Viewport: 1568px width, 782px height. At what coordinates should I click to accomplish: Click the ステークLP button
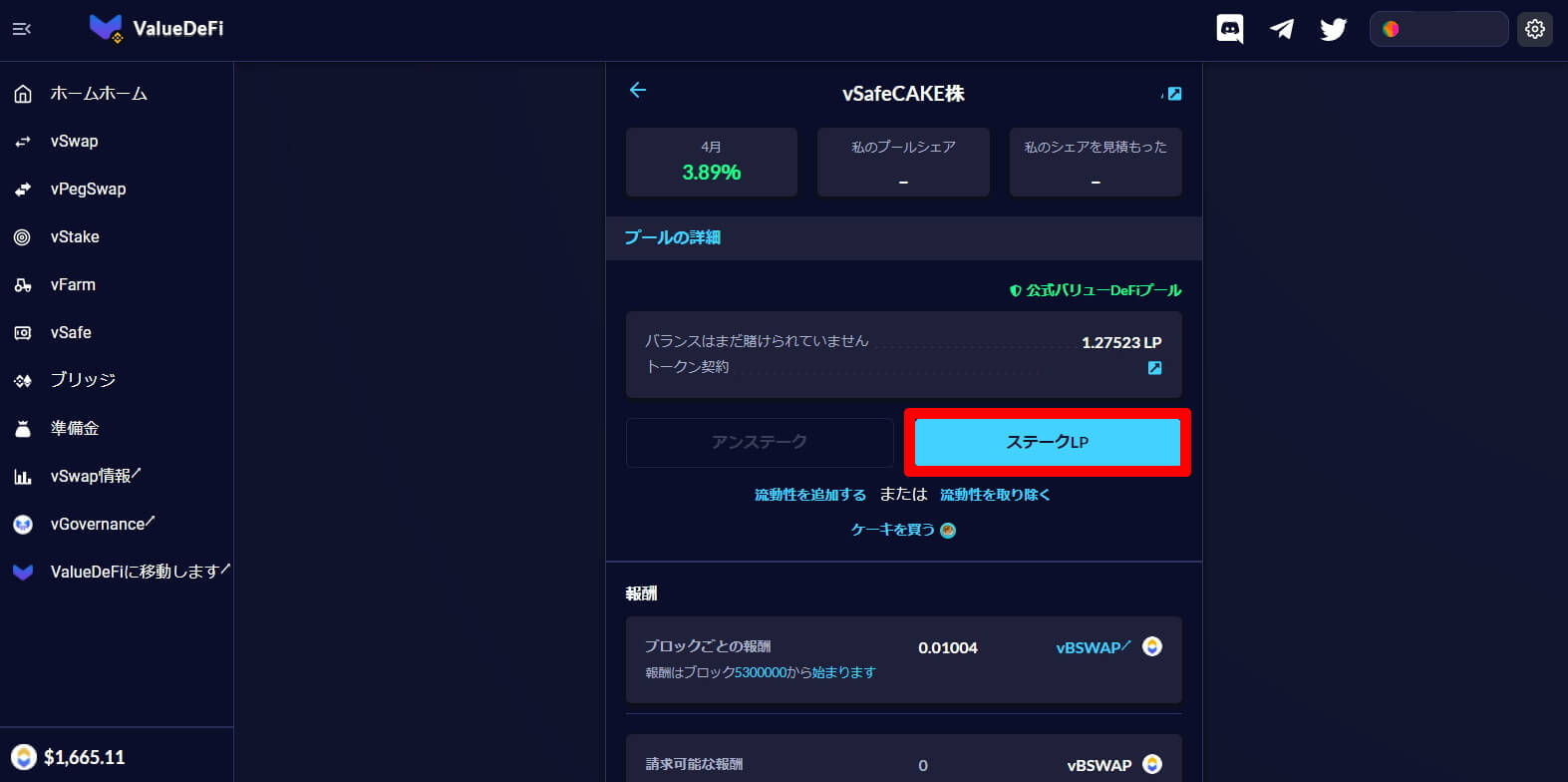pyautogui.click(x=1047, y=442)
